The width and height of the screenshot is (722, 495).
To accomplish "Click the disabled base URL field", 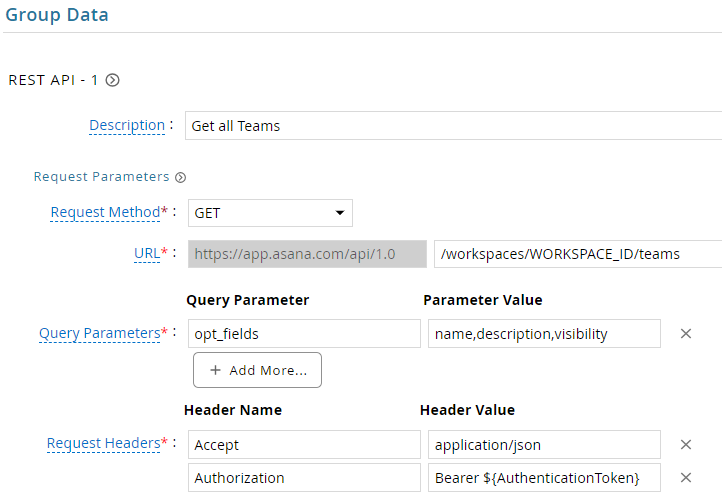I will (x=307, y=254).
